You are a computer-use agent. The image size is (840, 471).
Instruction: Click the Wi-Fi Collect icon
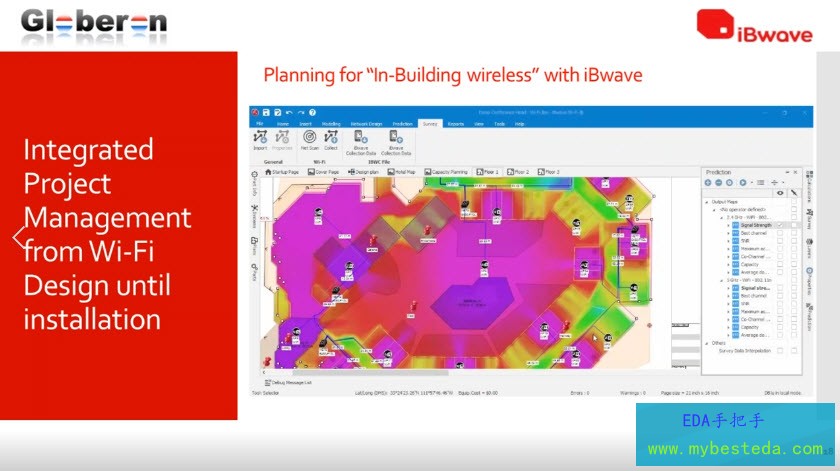[330, 137]
